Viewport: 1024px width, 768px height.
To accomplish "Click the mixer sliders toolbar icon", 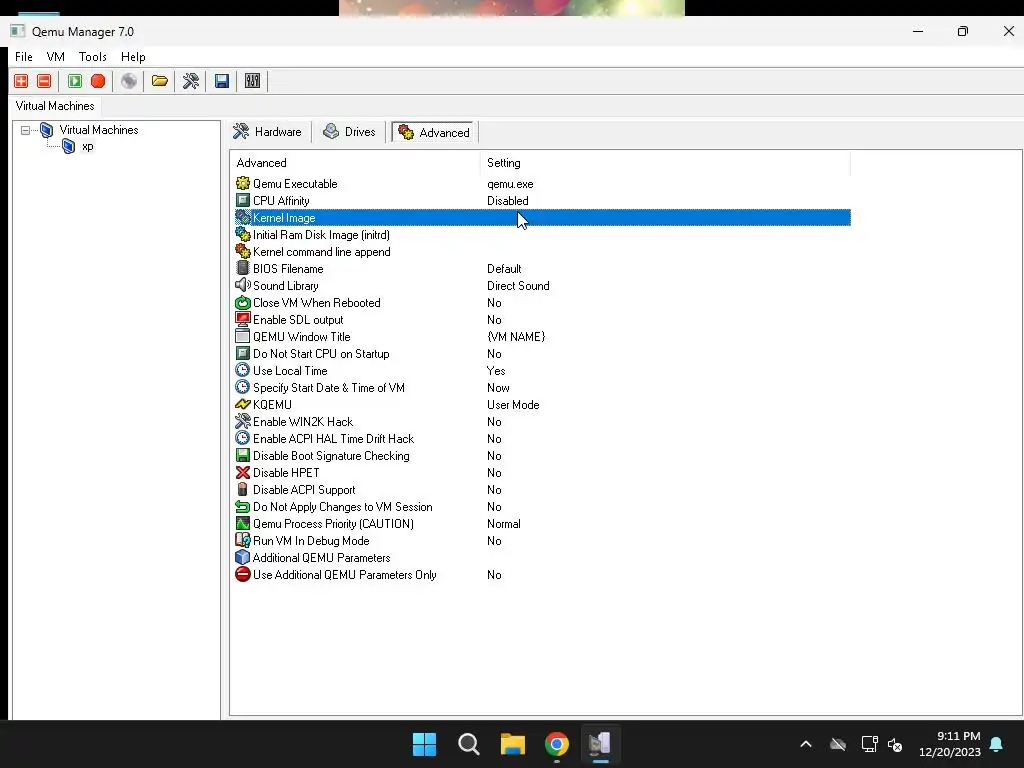I will 252,81.
